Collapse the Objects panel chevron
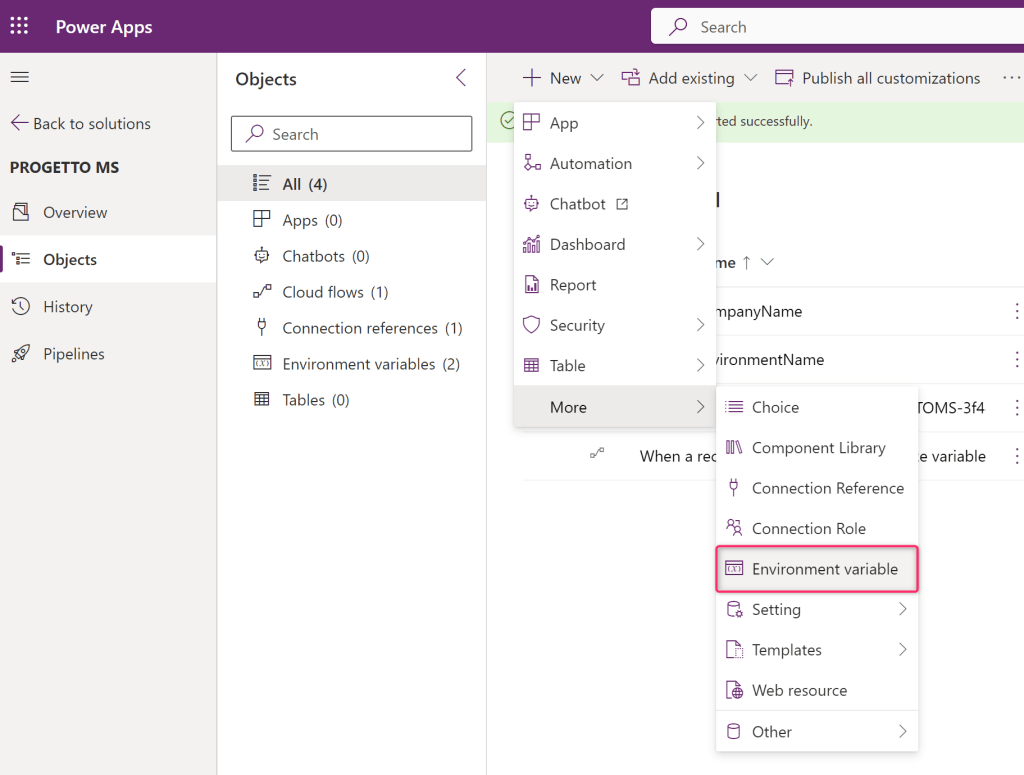 [x=460, y=78]
